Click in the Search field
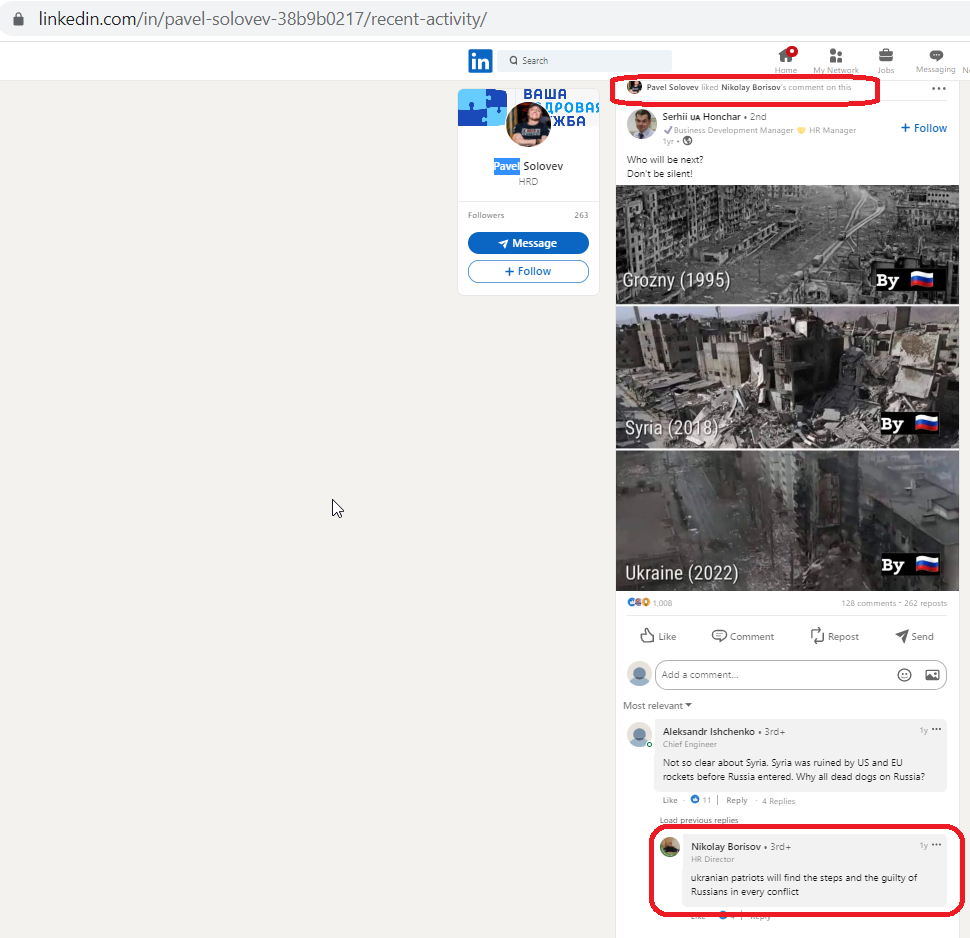The image size is (970, 938). 585,61
